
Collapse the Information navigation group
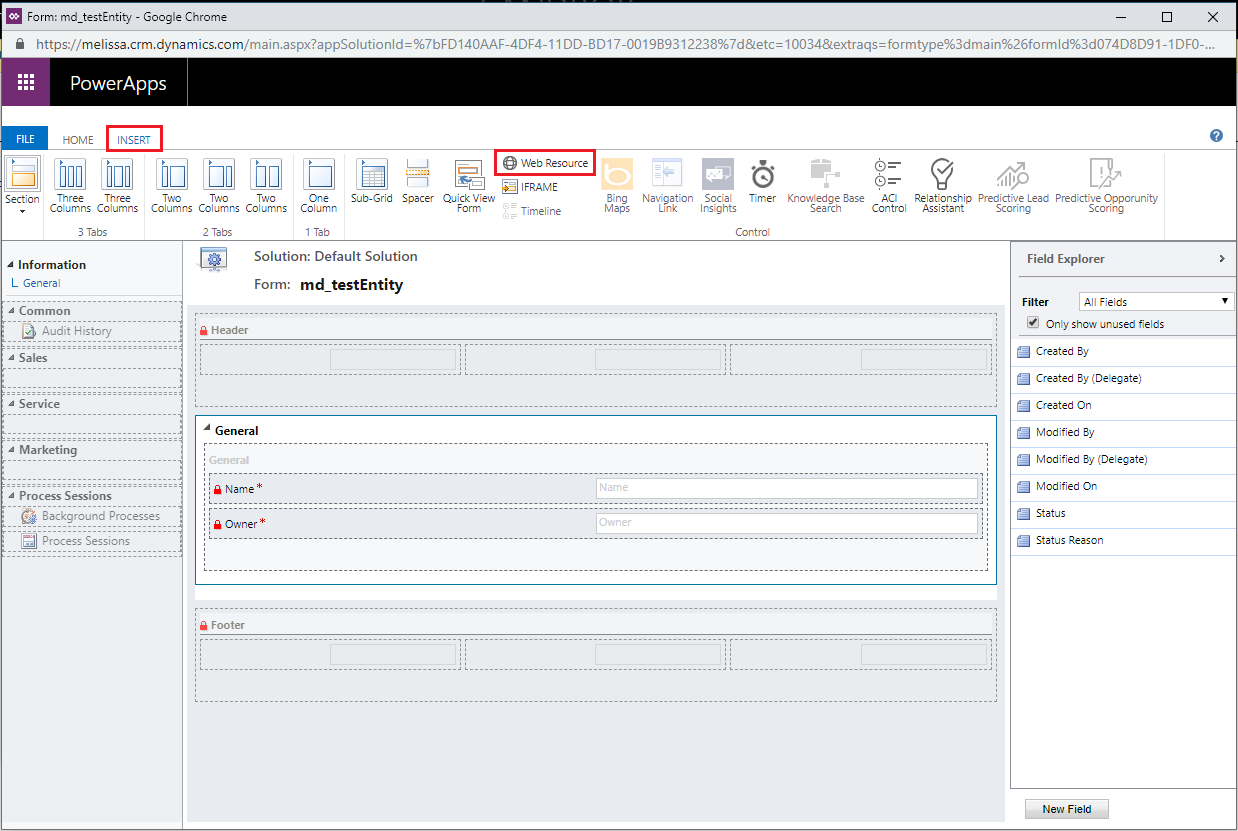tap(11, 265)
